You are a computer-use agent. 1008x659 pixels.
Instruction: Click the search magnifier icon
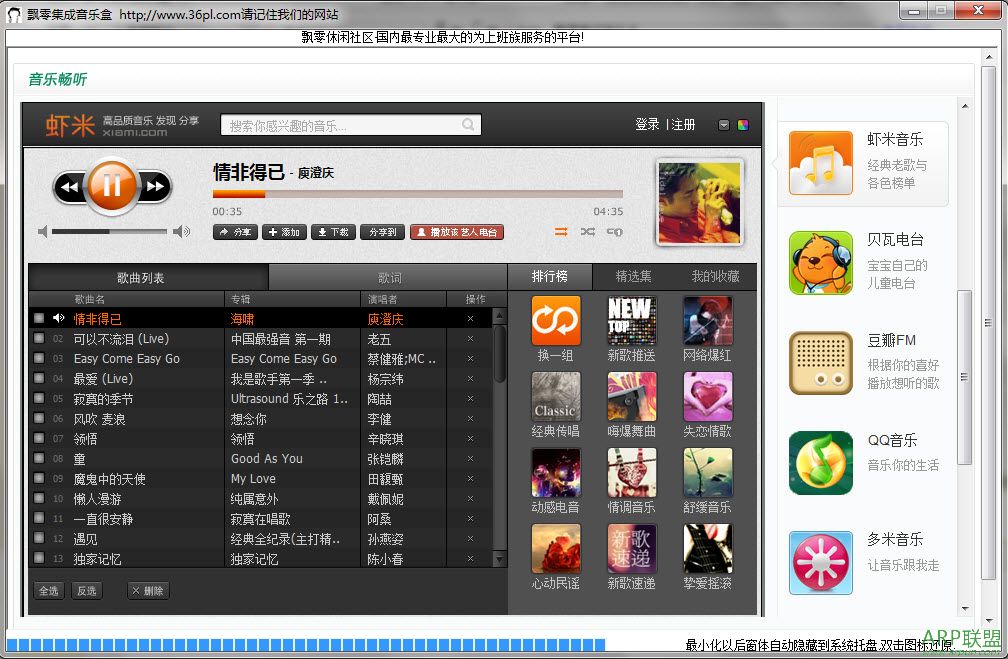(x=468, y=125)
